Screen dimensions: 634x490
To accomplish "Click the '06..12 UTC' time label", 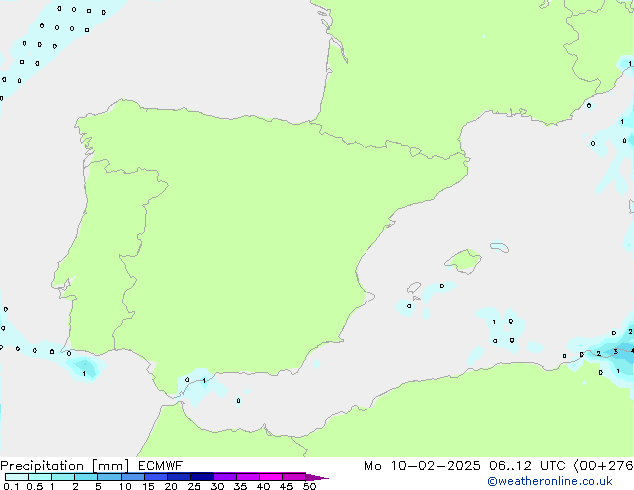I will [527, 466].
